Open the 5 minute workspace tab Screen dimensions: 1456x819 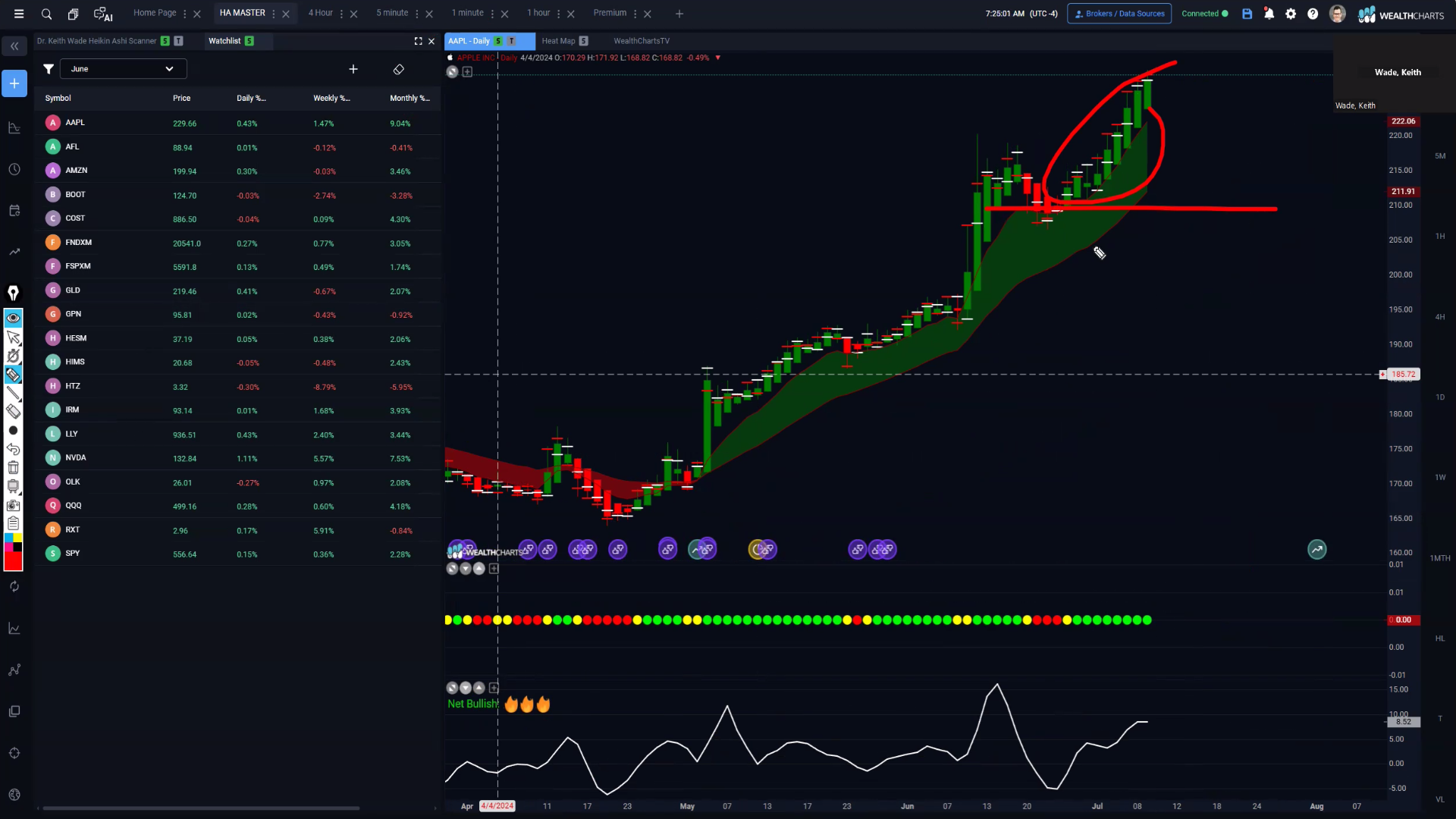[x=392, y=13]
